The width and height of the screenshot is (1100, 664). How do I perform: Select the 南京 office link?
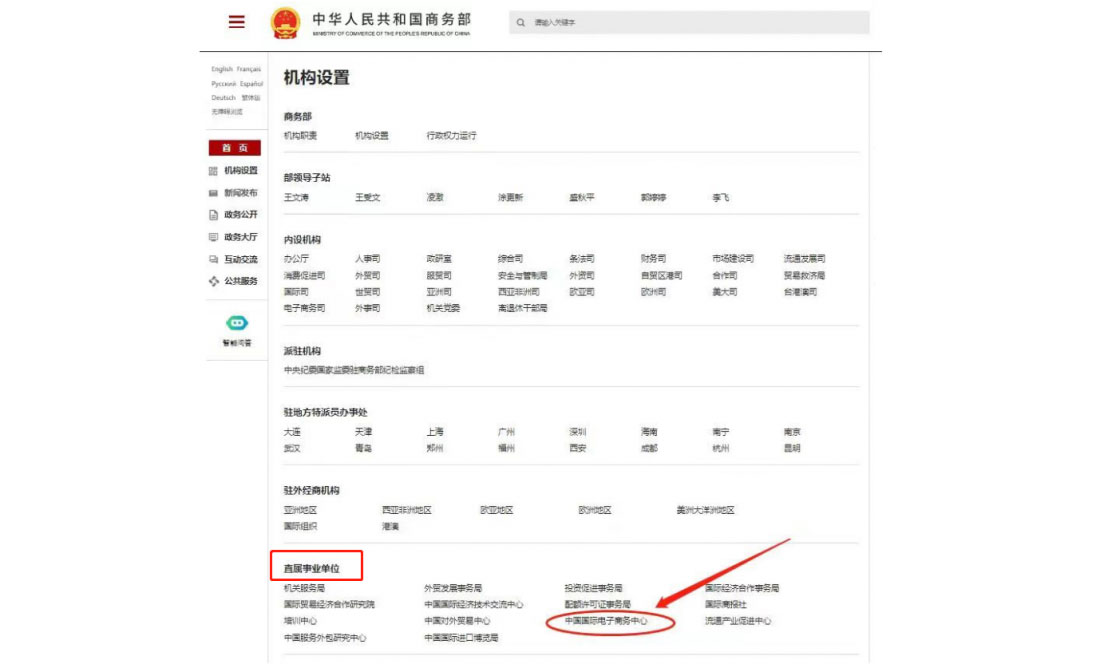(x=792, y=432)
